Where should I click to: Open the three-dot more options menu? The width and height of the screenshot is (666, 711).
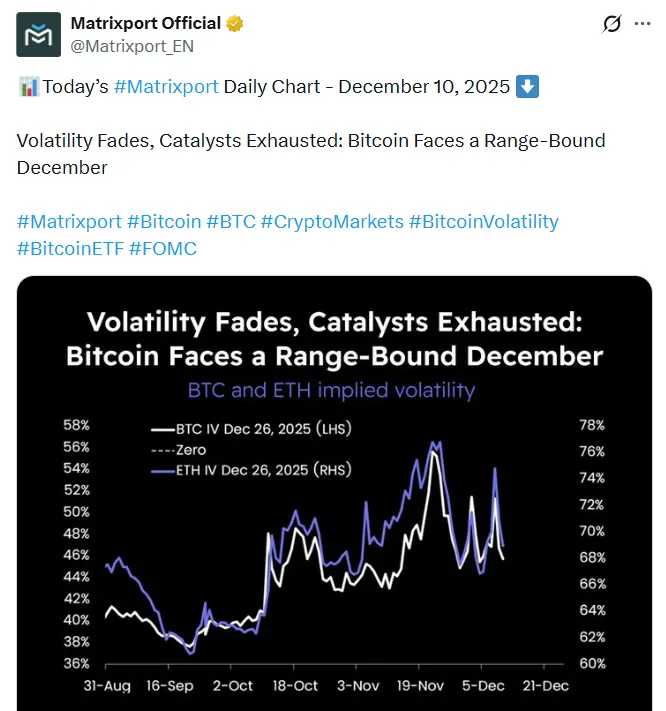point(643,24)
